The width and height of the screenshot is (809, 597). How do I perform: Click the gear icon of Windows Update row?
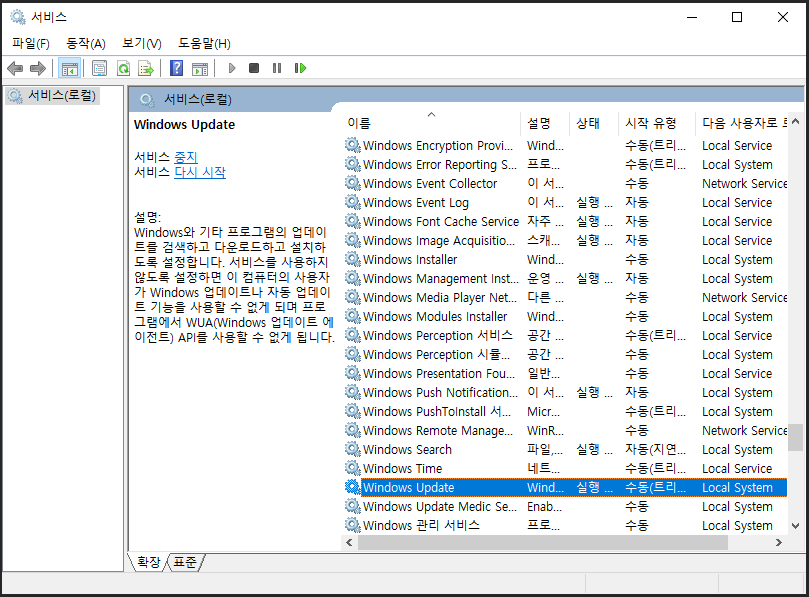(352, 487)
